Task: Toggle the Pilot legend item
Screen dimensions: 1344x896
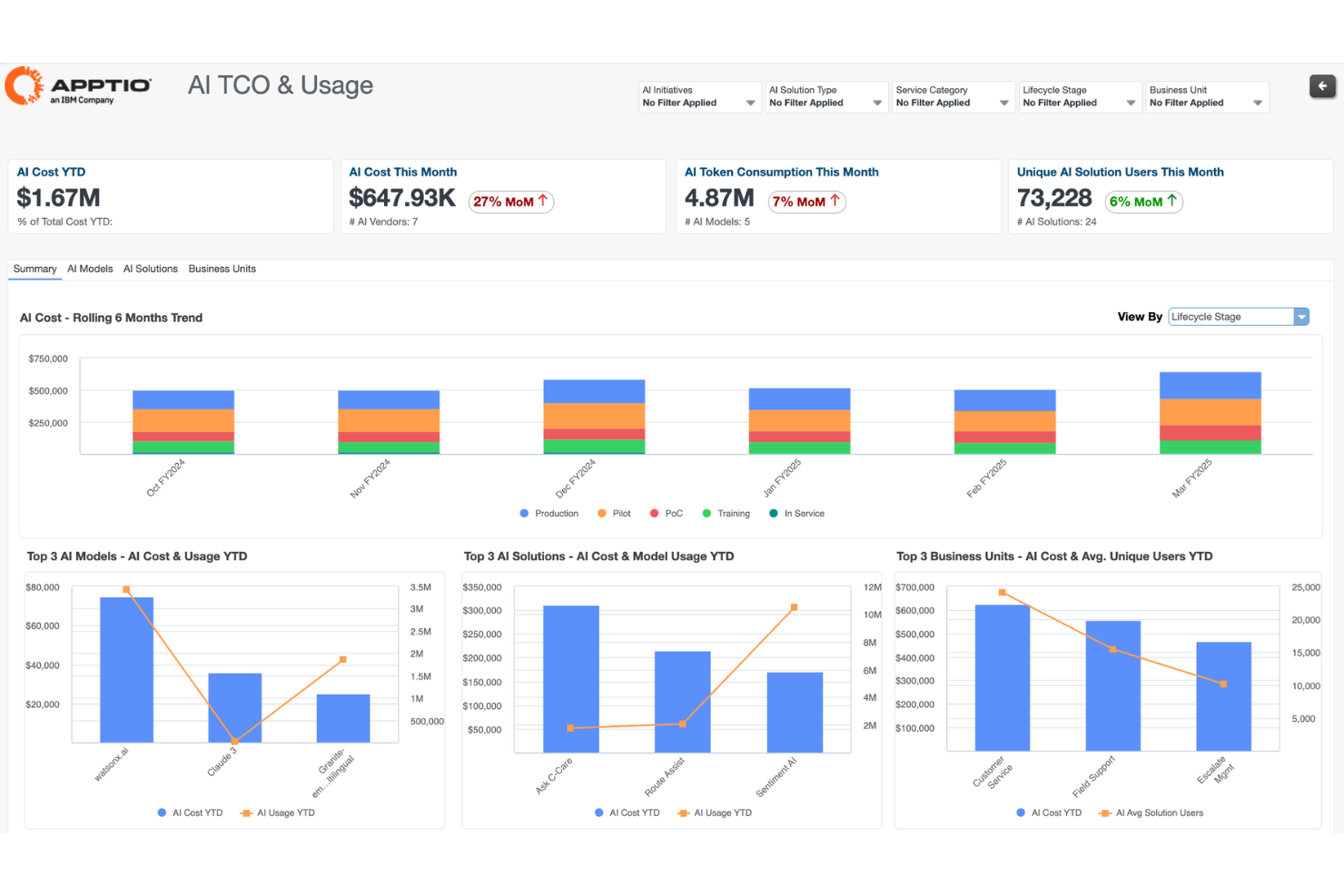Action: point(614,514)
